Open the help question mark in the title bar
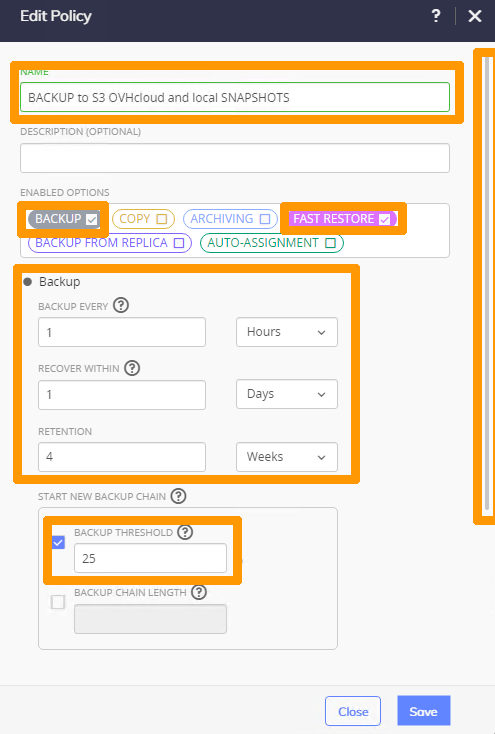The width and height of the screenshot is (495, 734). 436,16
